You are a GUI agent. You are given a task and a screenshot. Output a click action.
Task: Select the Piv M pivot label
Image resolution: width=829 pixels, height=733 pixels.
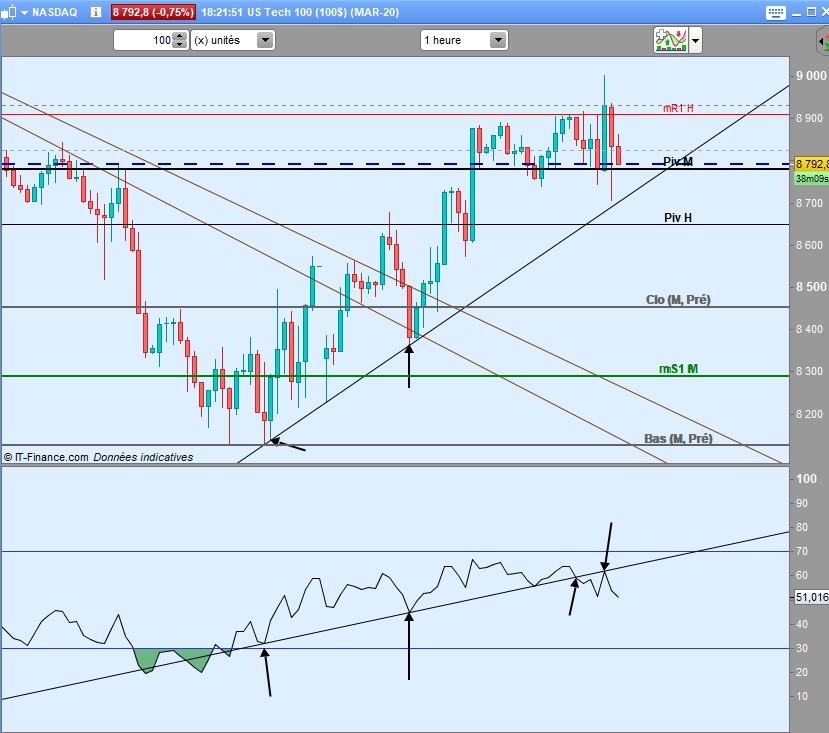pyautogui.click(x=678, y=162)
